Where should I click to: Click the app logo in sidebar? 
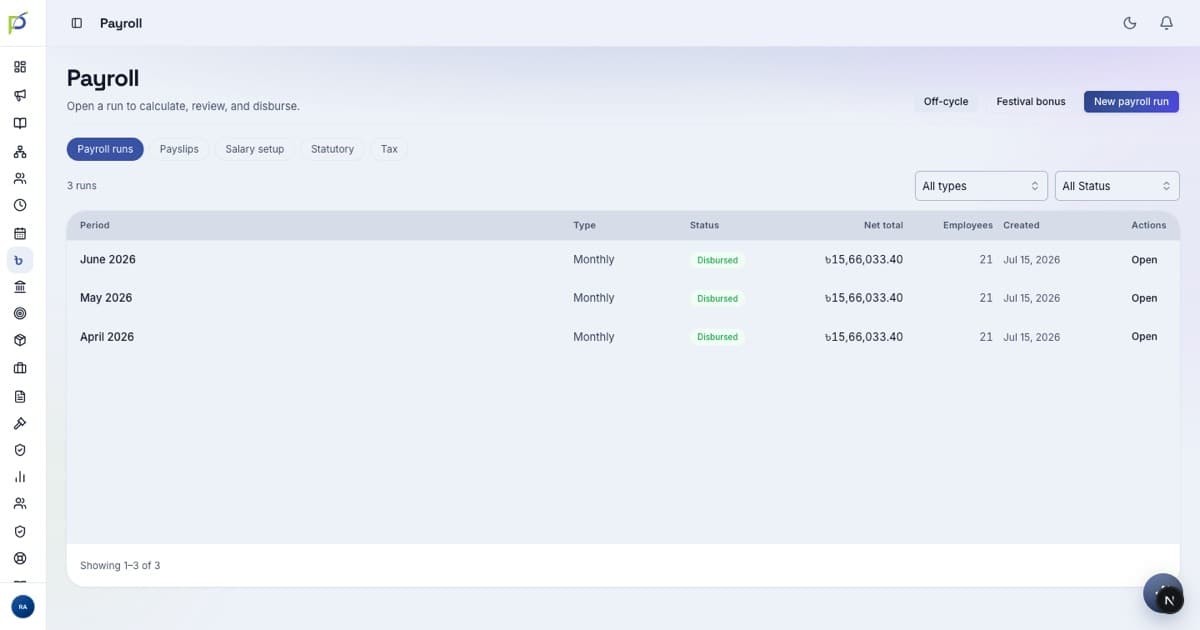click(18, 22)
